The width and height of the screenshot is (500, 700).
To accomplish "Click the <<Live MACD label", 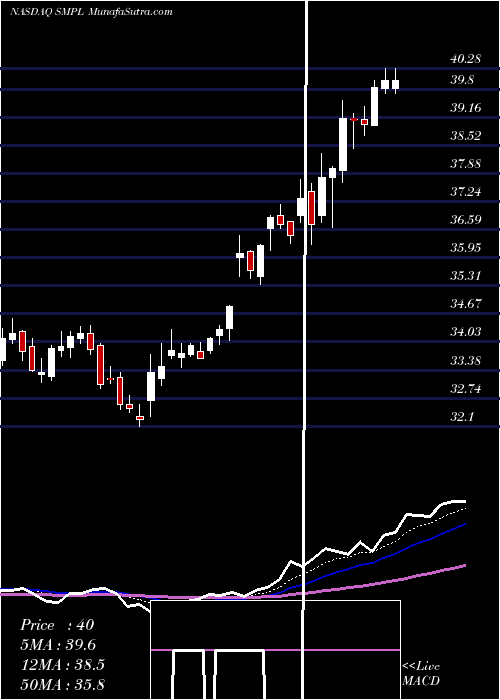I will (421, 673).
